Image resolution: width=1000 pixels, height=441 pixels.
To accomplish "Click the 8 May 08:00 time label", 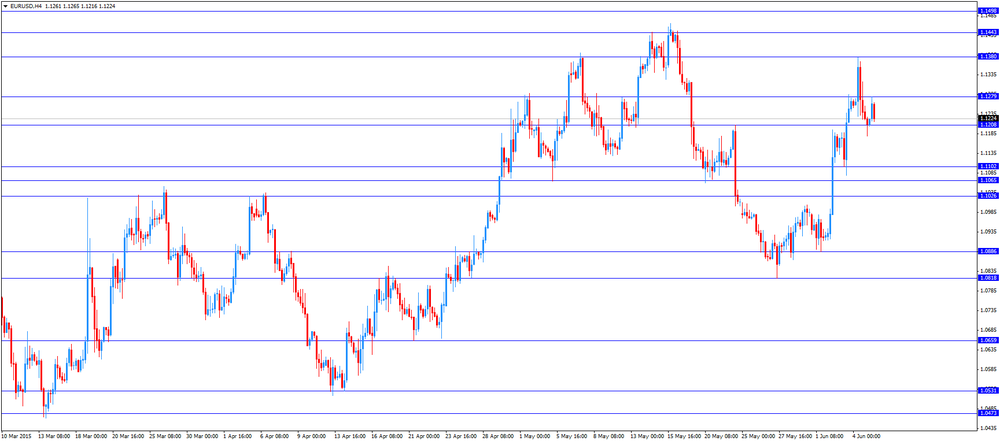I will (x=610, y=436).
